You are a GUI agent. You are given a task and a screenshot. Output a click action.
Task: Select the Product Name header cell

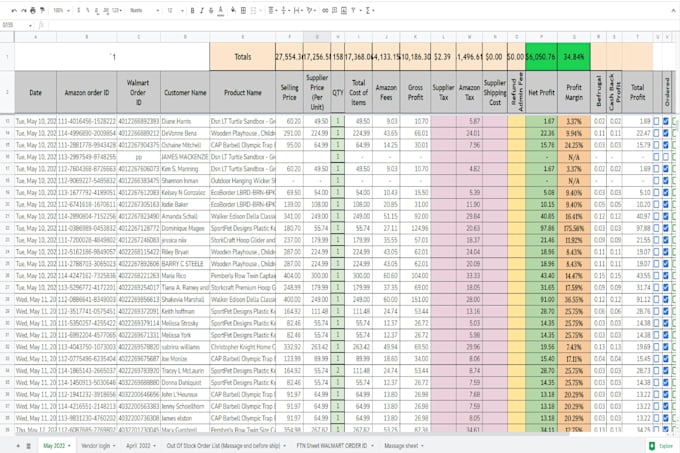[x=242, y=92]
